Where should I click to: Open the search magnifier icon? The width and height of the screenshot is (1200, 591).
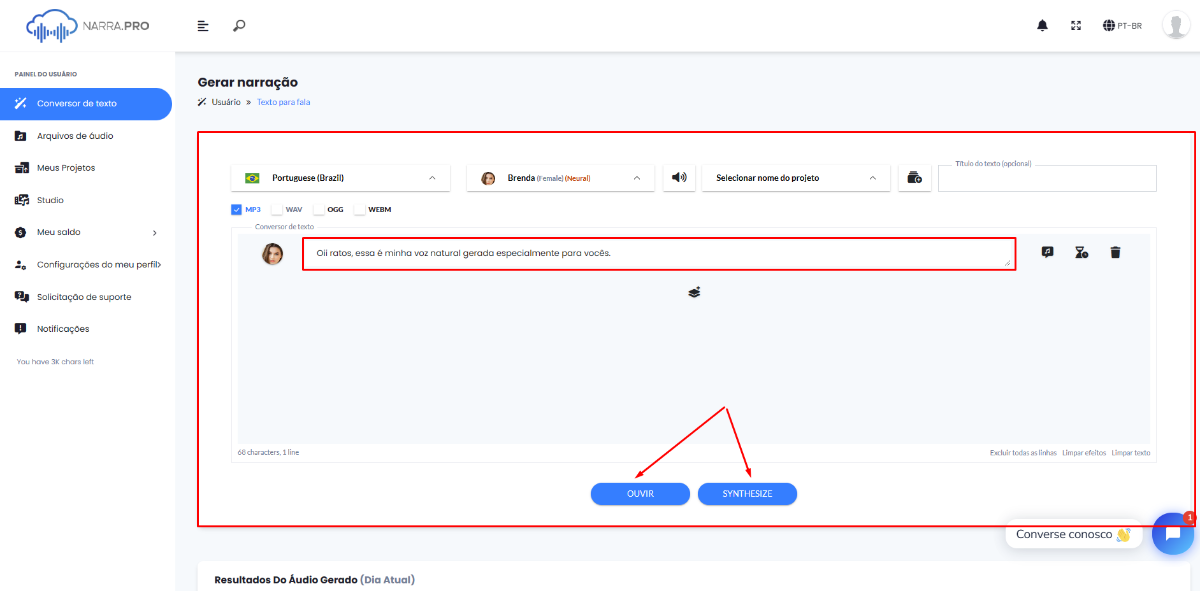[x=239, y=26]
